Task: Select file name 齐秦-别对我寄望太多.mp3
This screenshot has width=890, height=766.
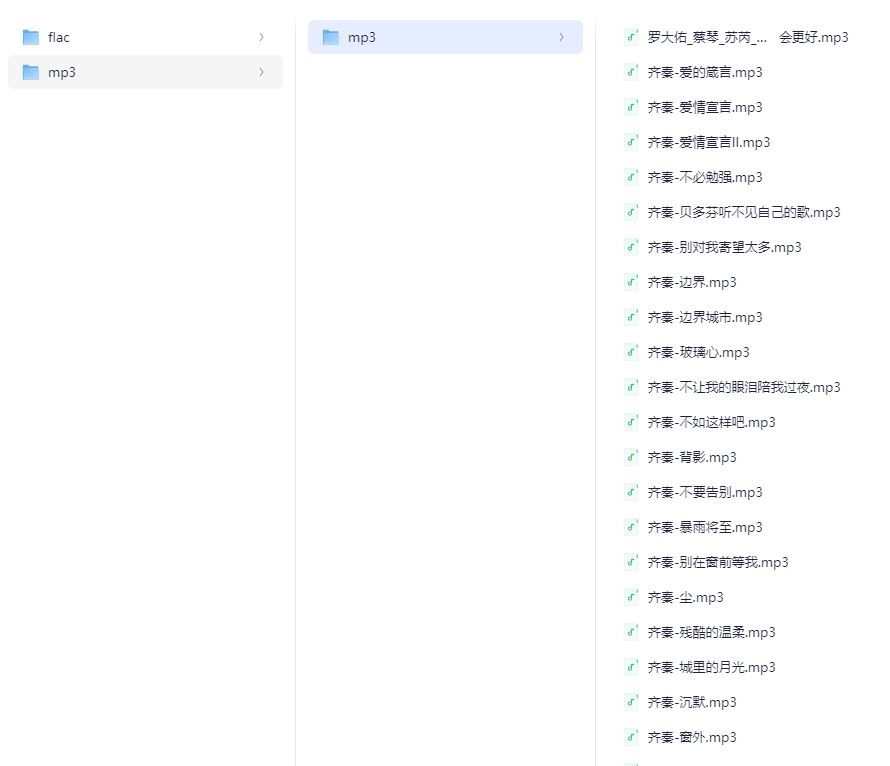Action: 724,247
